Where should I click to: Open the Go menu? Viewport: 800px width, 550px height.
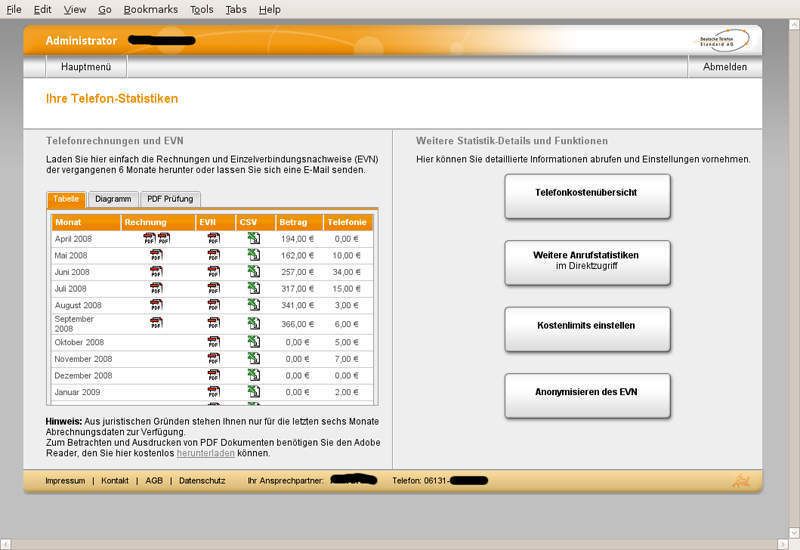click(105, 9)
